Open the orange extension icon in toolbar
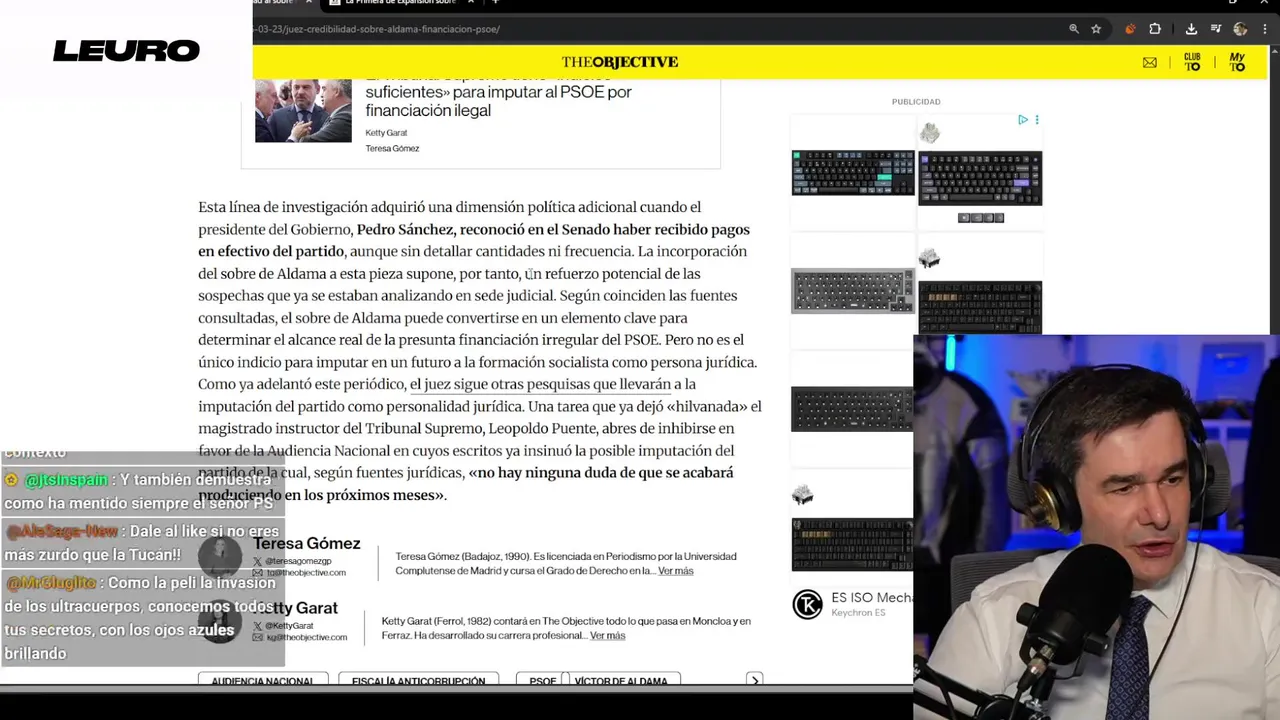 click(1130, 29)
